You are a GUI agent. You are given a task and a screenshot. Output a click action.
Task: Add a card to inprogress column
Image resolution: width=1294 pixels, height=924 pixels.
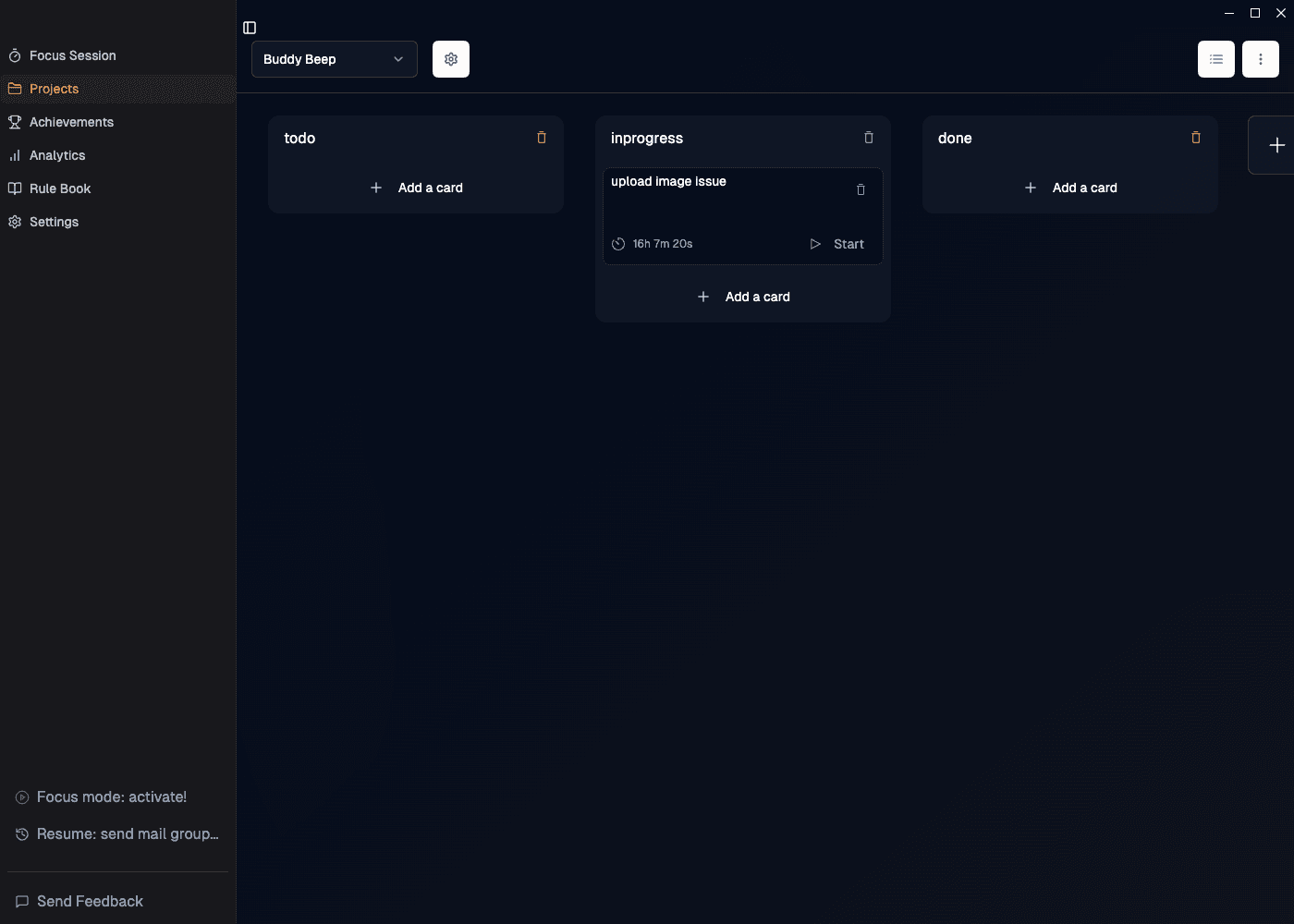[743, 297]
